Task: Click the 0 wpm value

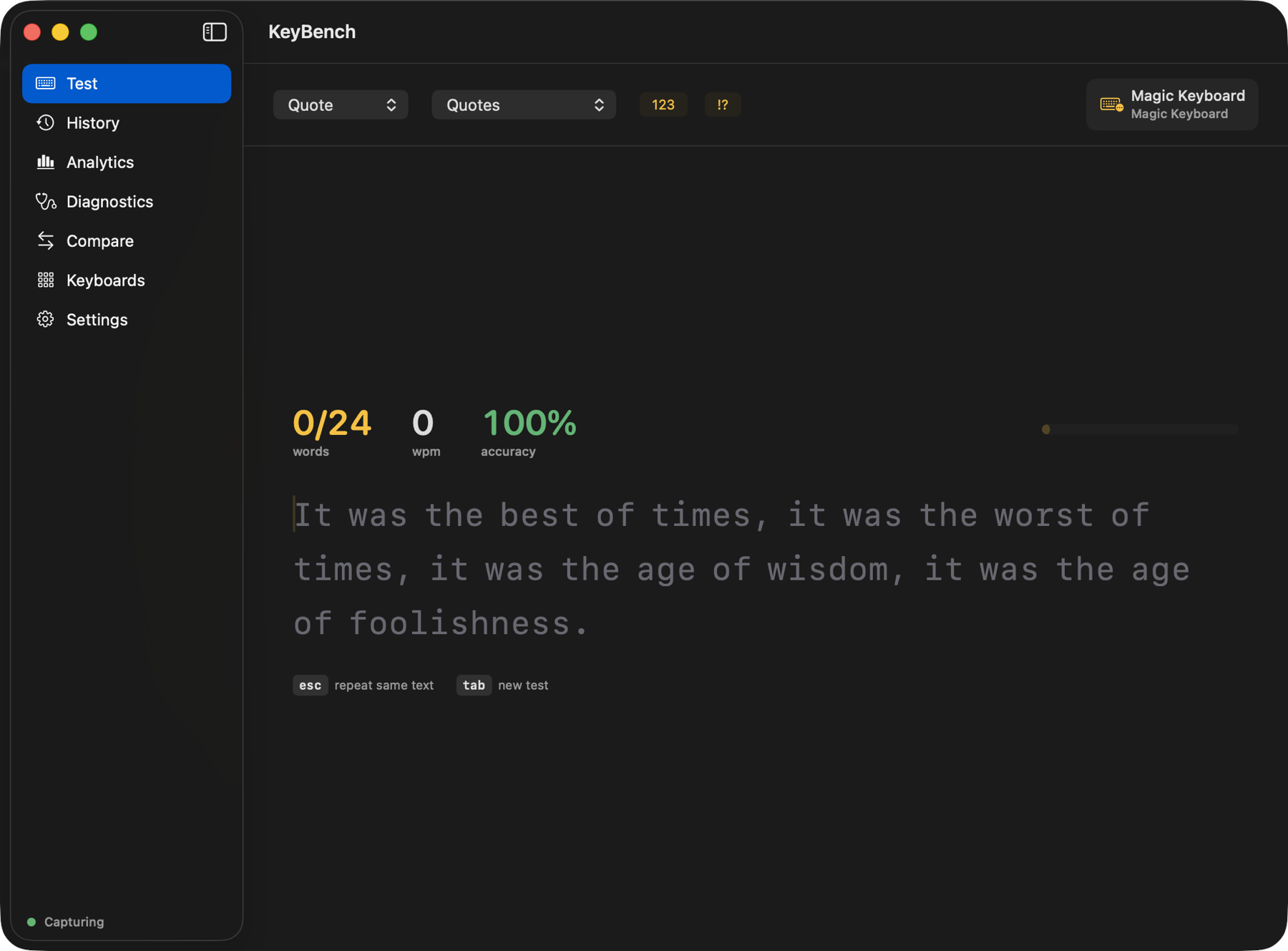Action: coord(423,422)
